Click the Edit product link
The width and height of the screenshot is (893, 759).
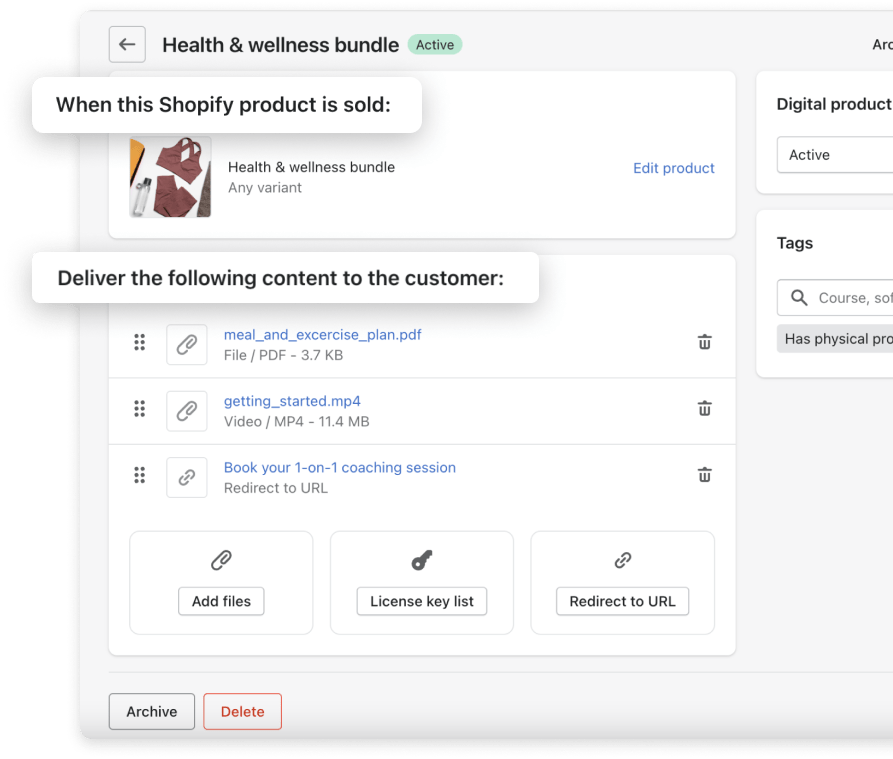point(673,168)
